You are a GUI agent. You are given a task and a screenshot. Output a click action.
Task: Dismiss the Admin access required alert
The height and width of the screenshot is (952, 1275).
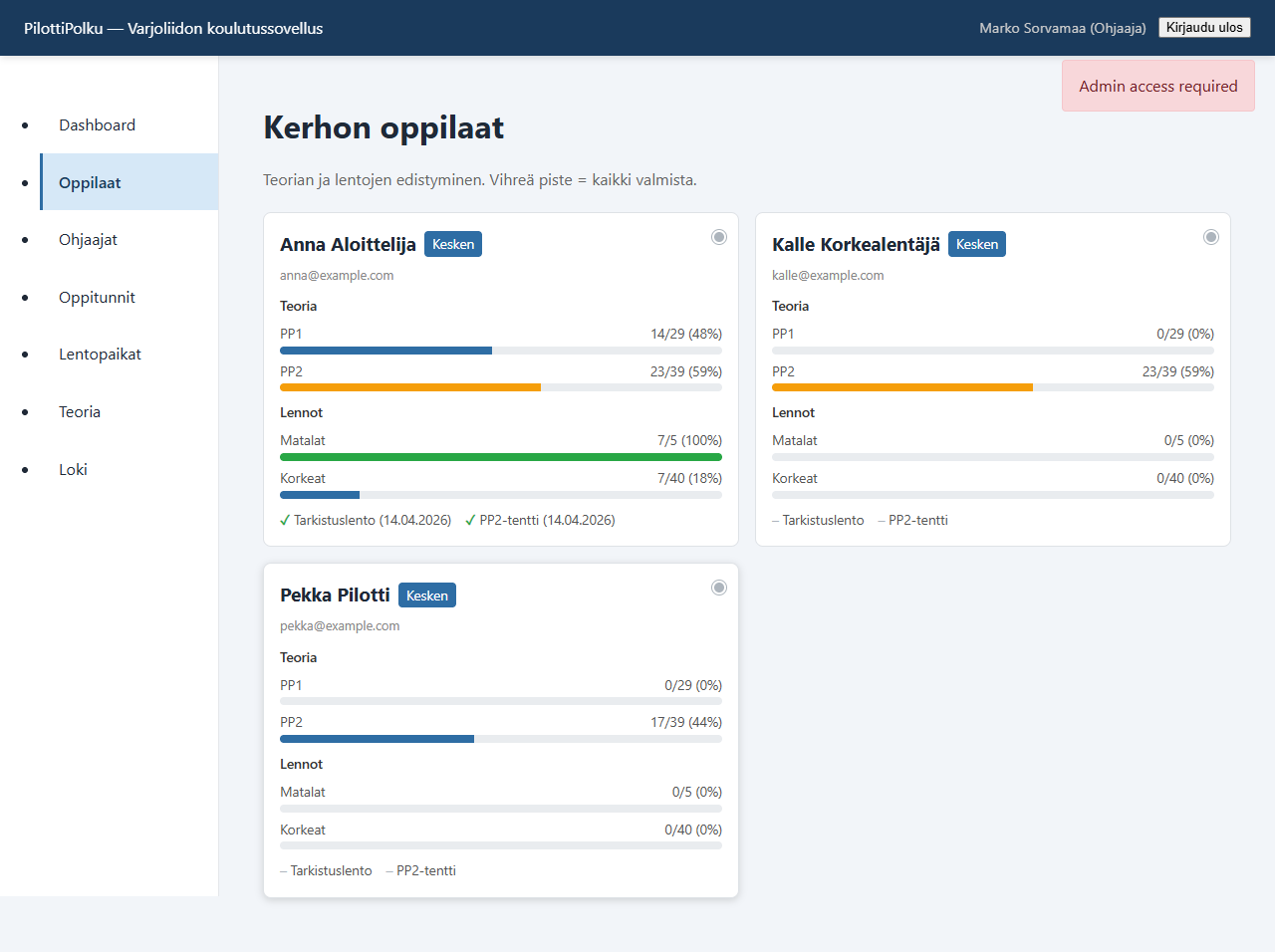click(x=1157, y=86)
